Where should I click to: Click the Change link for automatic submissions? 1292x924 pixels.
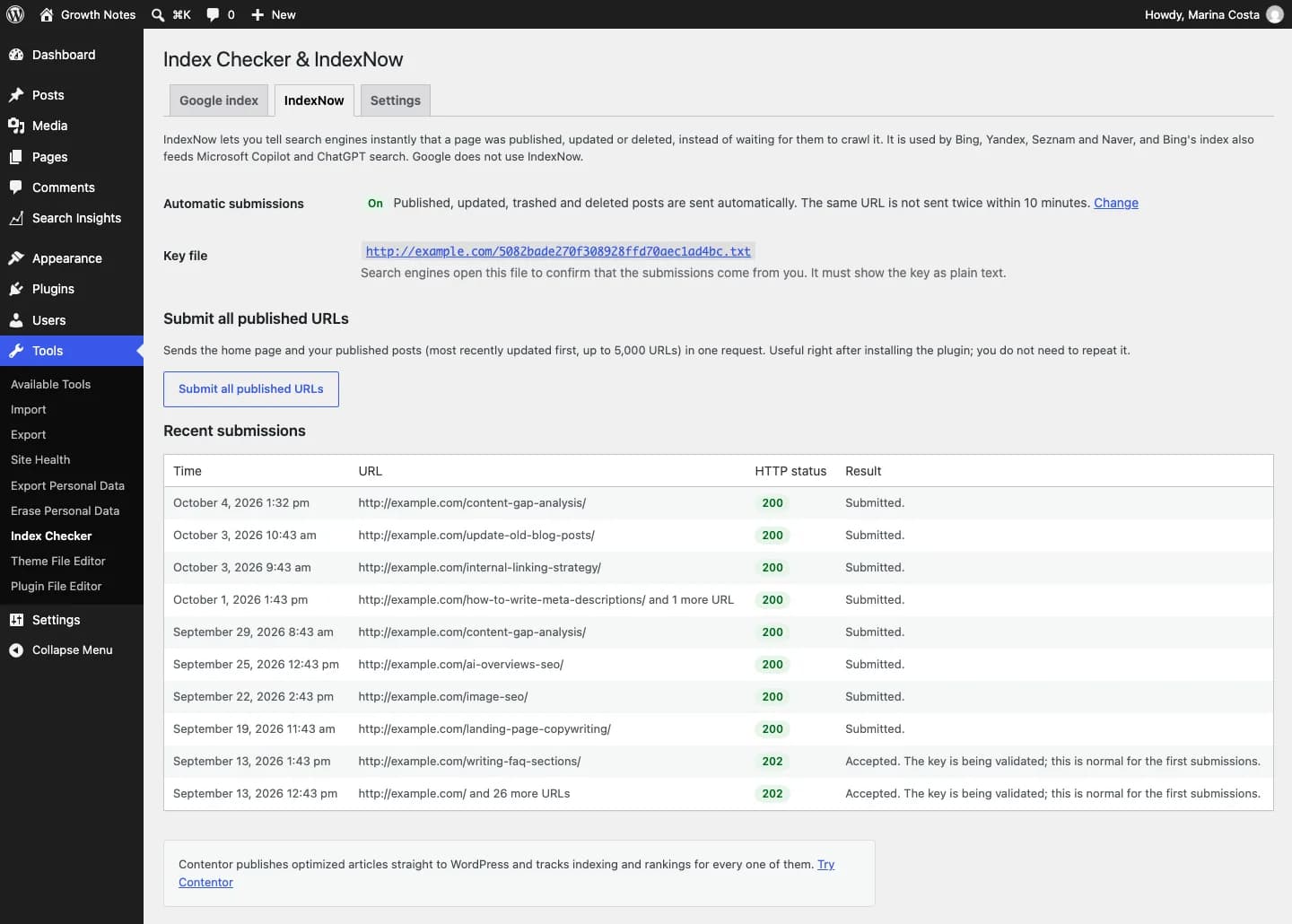tap(1116, 203)
